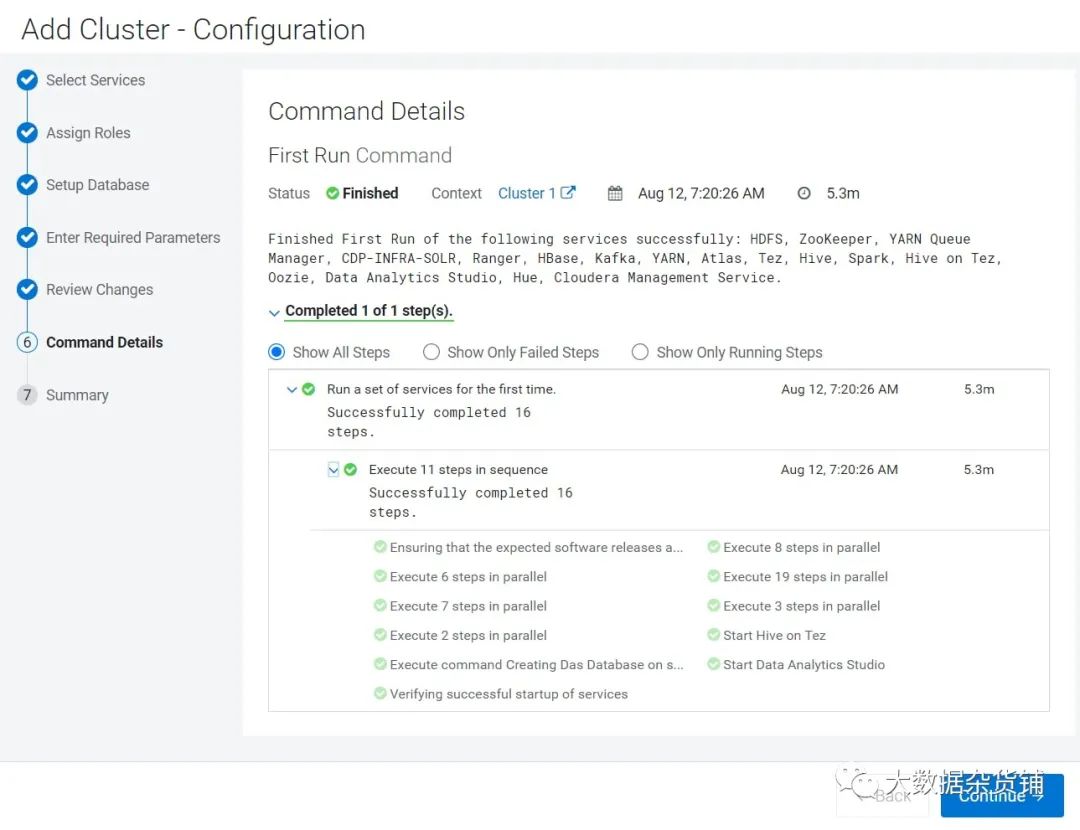Screen dimensions: 1080x830
Task: Click check icon for Verifying successful startup
Action: [380, 693]
